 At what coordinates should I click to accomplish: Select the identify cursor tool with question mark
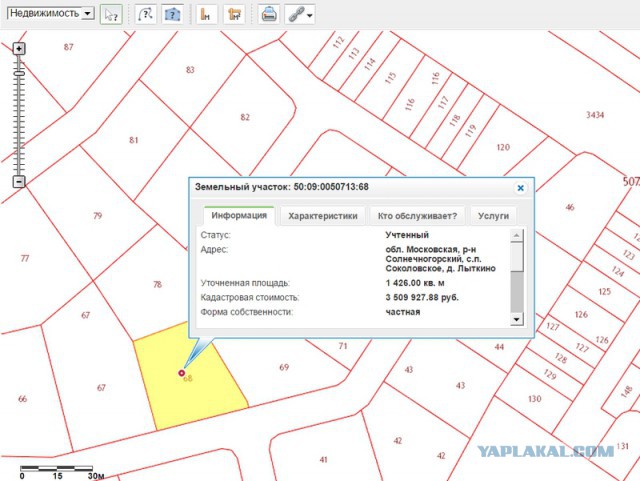[111, 14]
